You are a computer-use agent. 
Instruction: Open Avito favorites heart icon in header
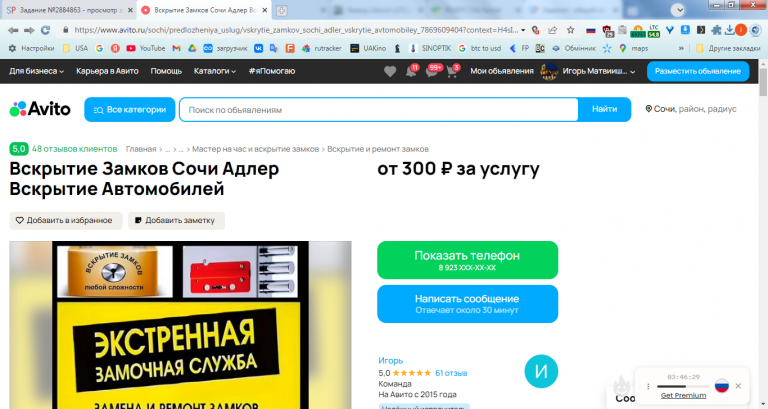390,71
